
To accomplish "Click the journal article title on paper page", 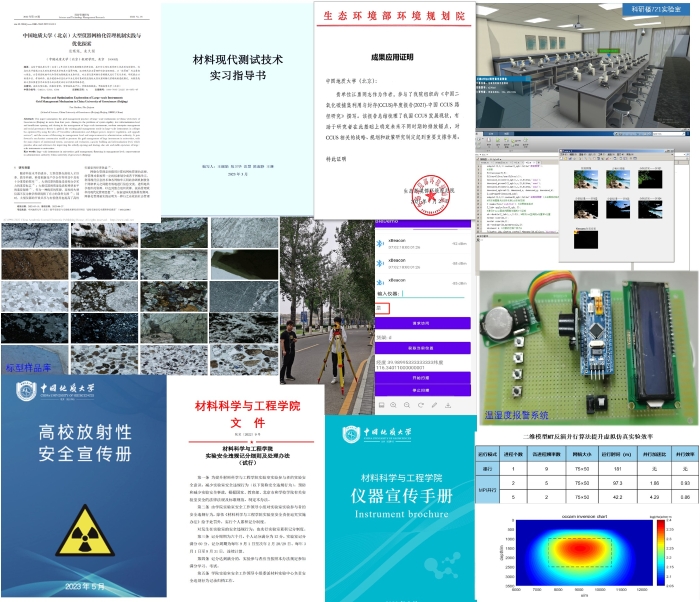I will point(82,39).
